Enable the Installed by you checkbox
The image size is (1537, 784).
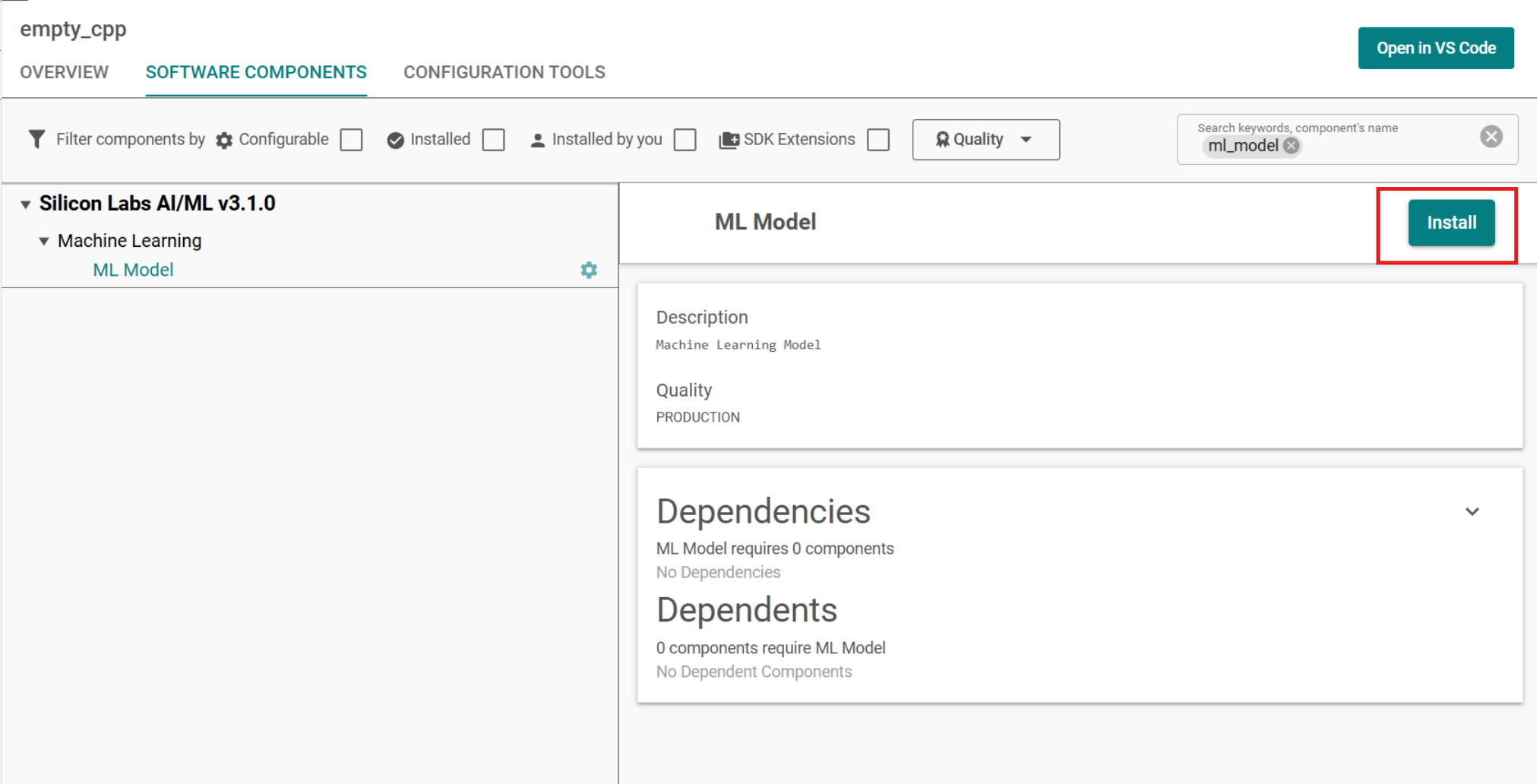(685, 140)
